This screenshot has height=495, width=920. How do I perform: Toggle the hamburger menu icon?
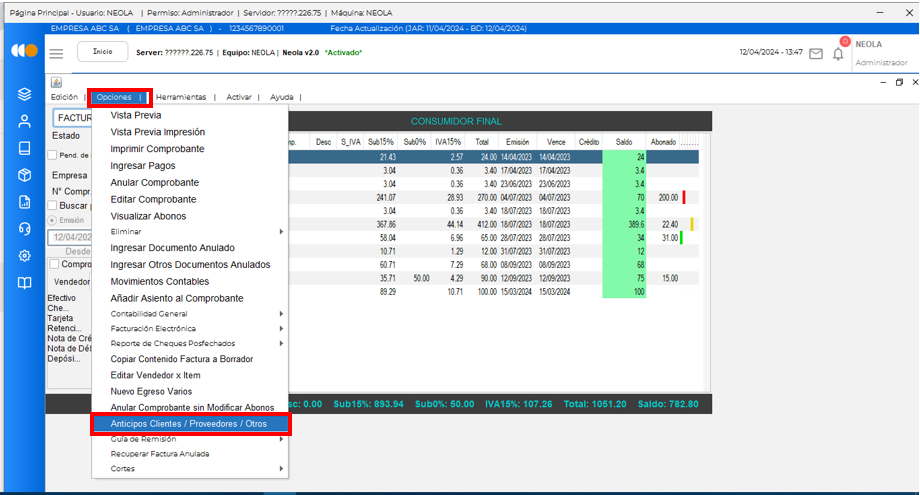(56, 53)
